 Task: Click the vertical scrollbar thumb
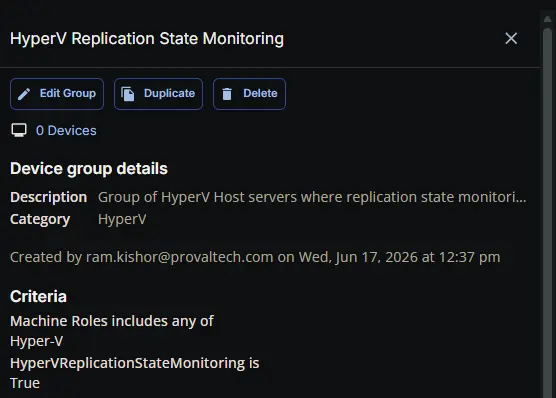click(x=547, y=213)
